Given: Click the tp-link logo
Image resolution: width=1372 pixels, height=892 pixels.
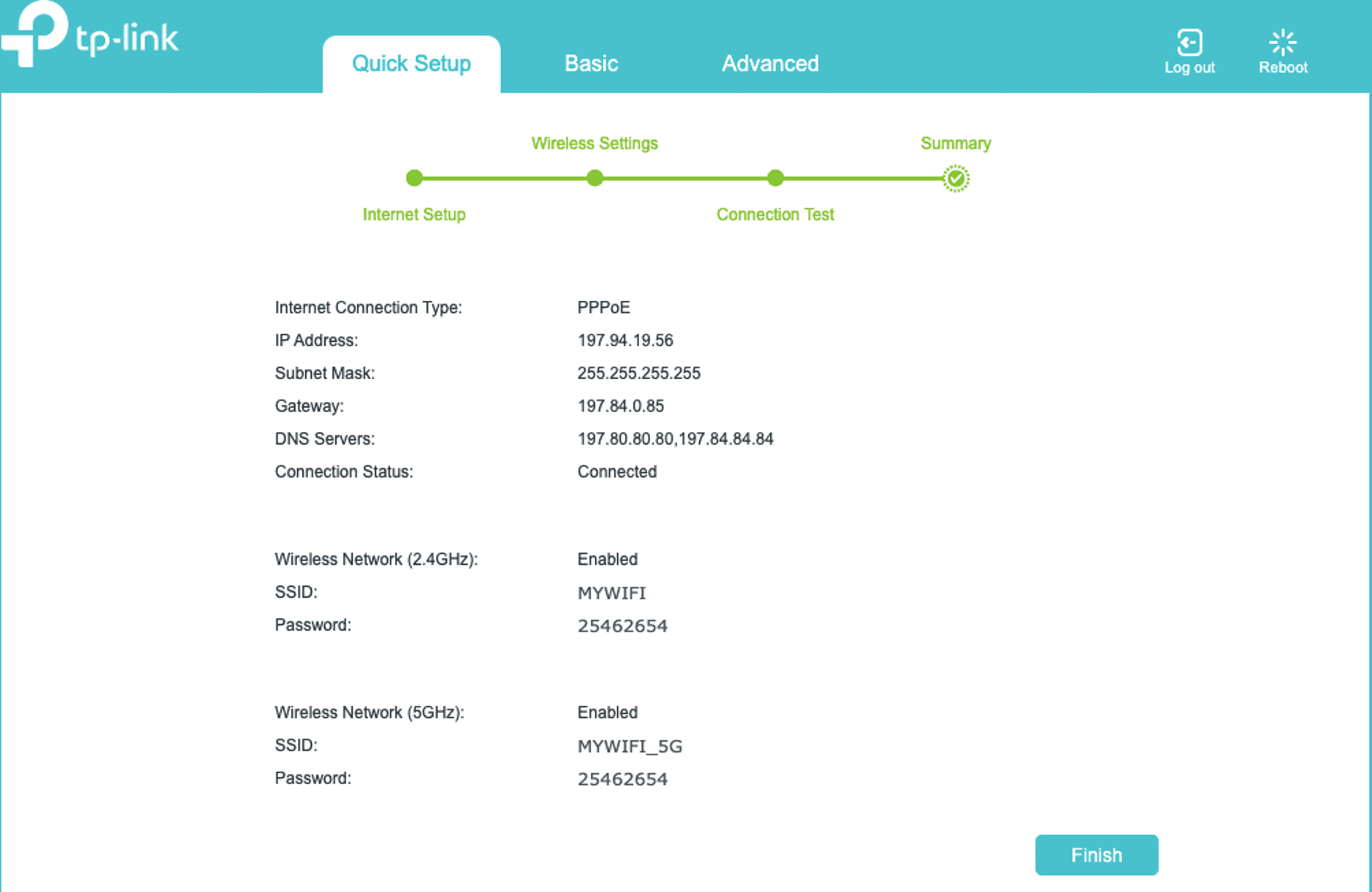Looking at the screenshot, I should click(90, 38).
